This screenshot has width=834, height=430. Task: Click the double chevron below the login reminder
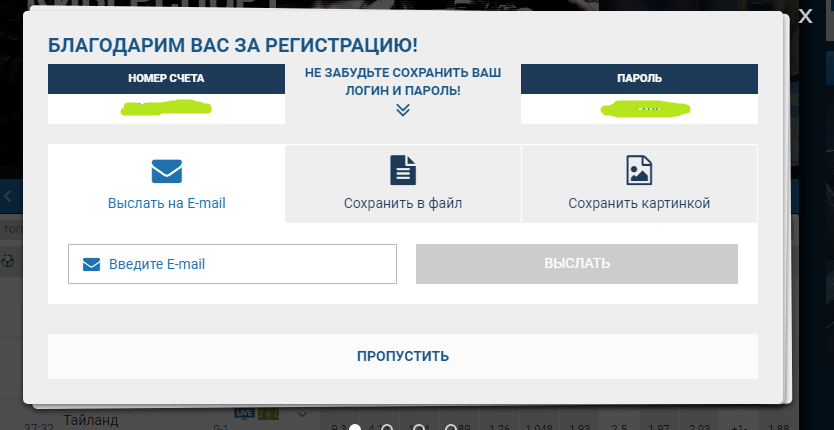tap(403, 110)
